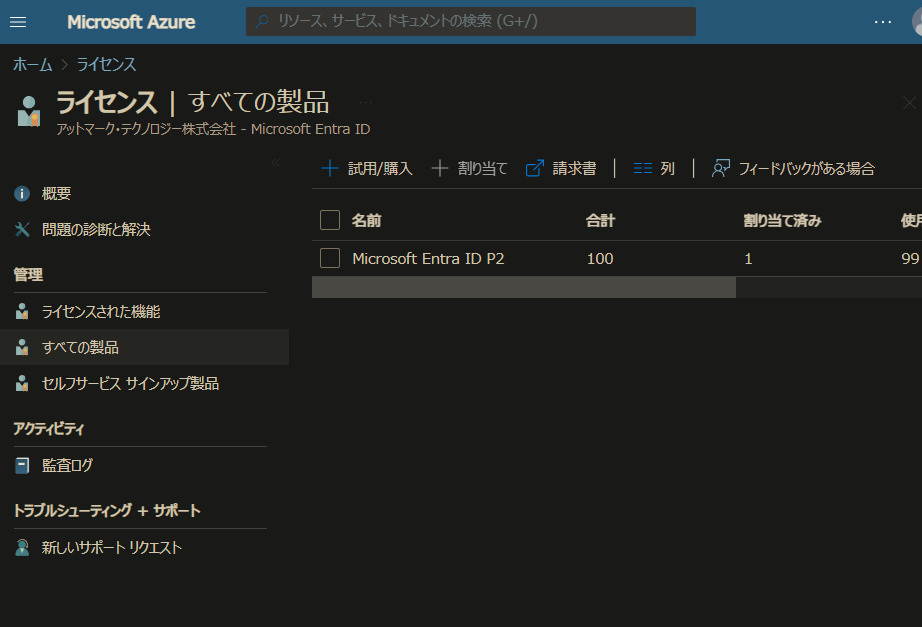The height and width of the screenshot is (627, 922).
Task: Click the feedback person icon
Action: (721, 168)
